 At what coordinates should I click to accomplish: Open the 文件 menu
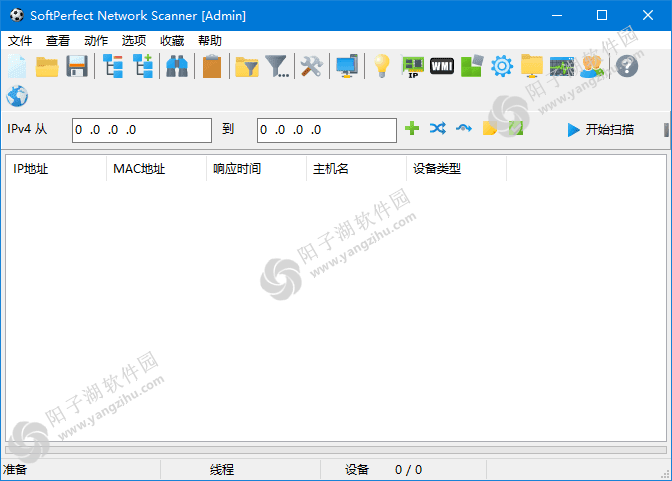tap(20, 41)
